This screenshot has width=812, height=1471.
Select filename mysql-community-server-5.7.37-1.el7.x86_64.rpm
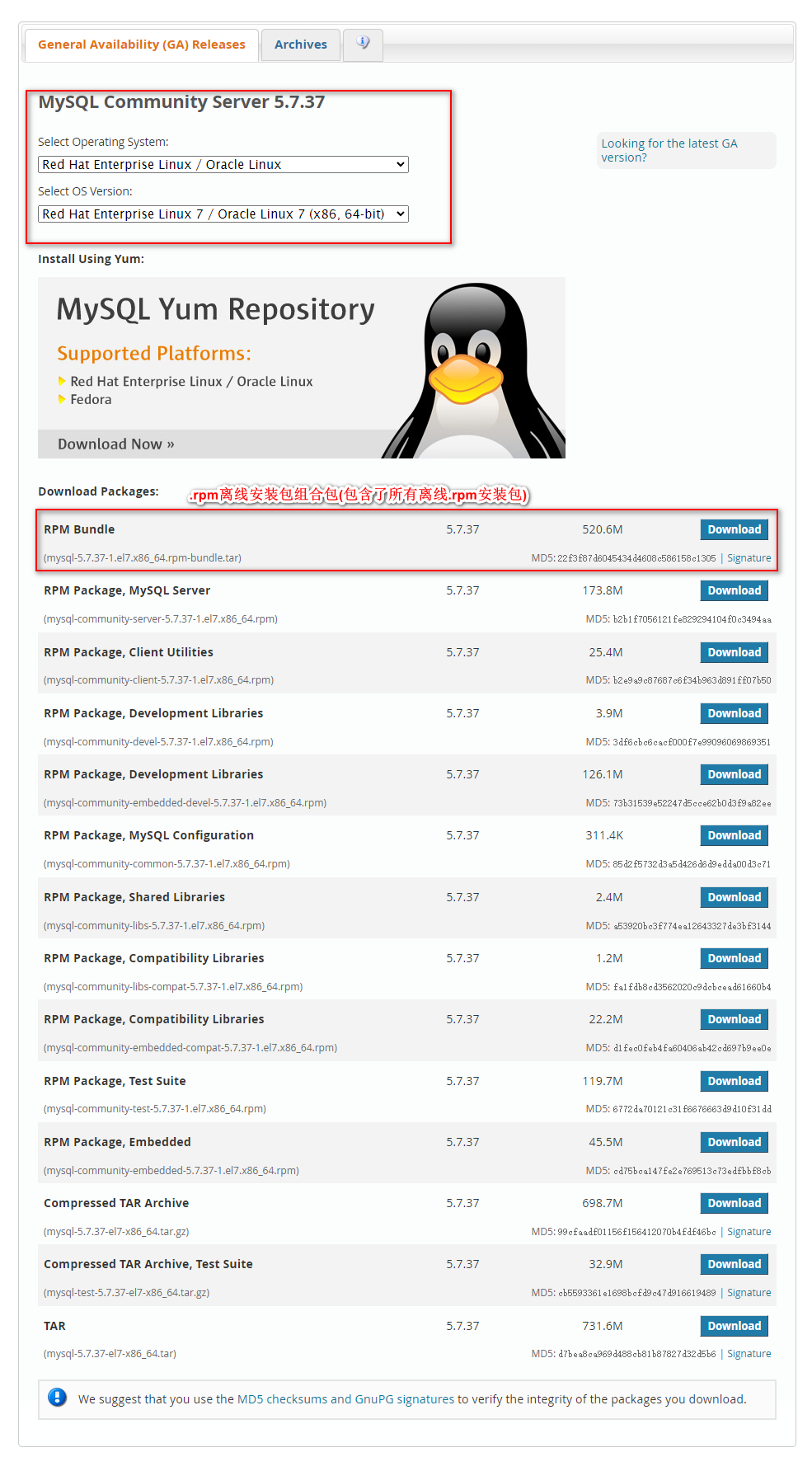161,619
